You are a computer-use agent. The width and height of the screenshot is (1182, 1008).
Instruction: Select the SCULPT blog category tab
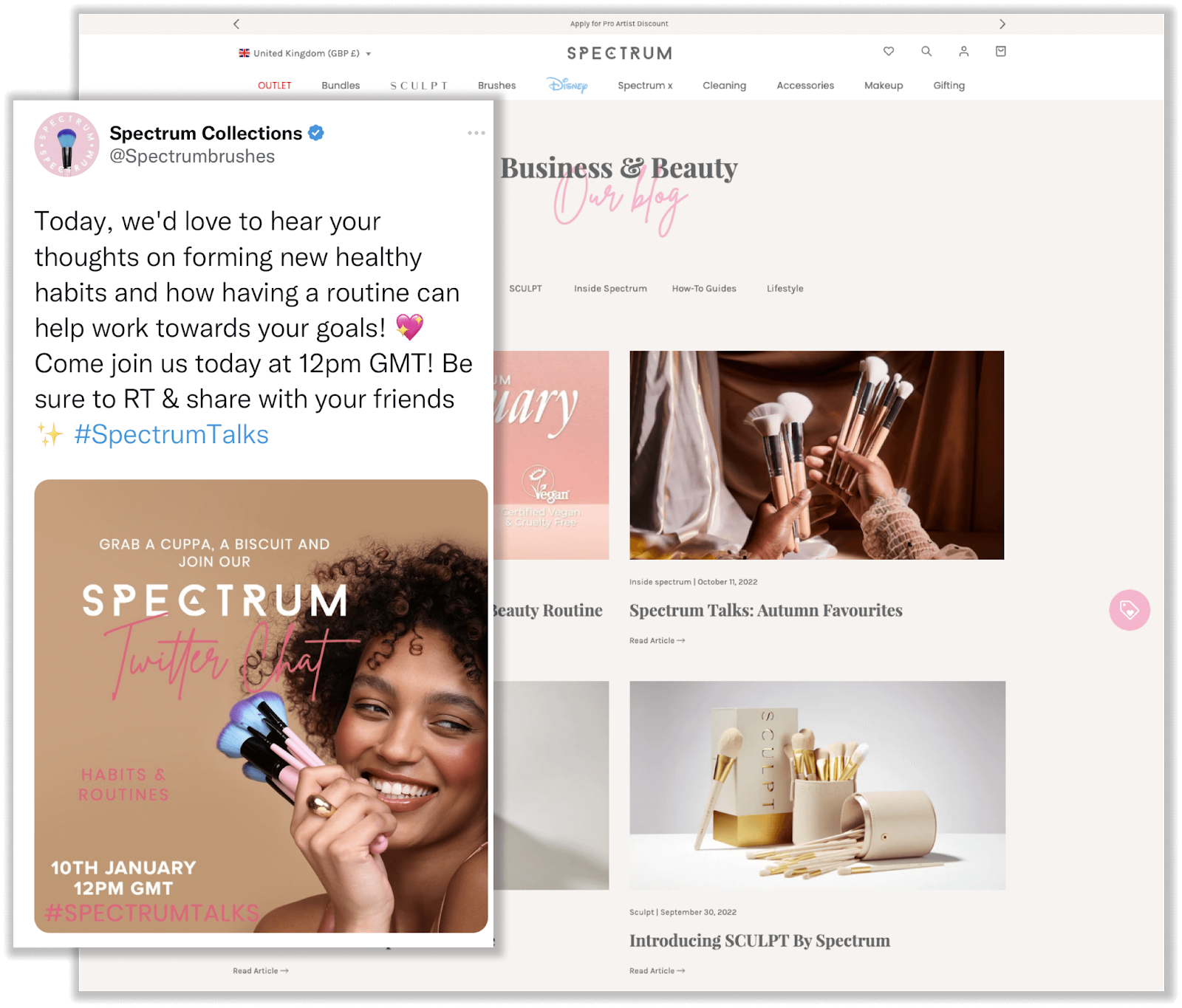tap(525, 289)
